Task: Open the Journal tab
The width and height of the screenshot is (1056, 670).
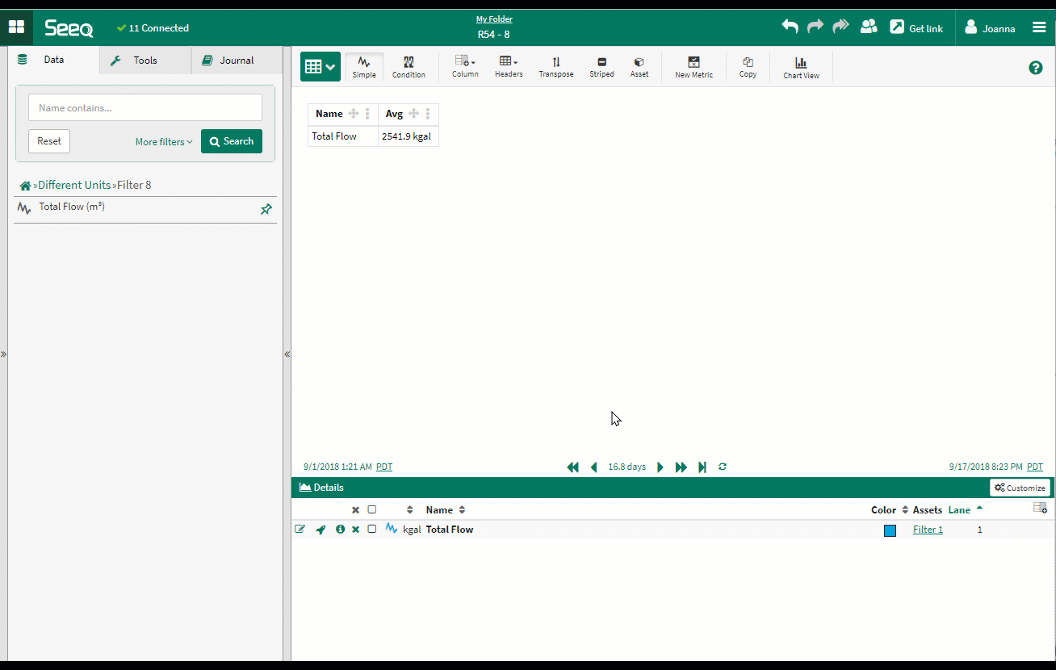Action: pos(236,60)
